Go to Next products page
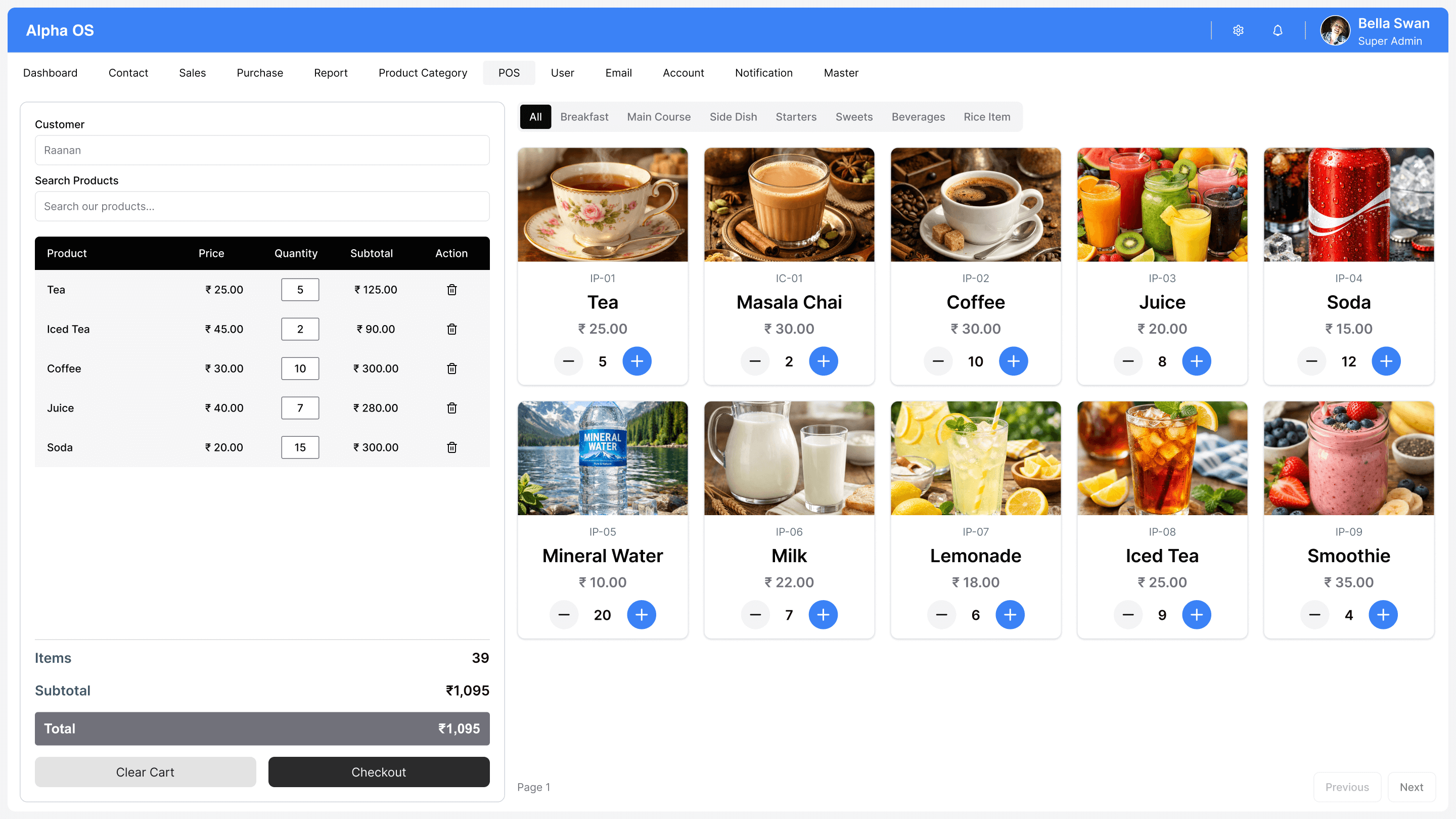The height and width of the screenshot is (819, 1456). (1411, 787)
